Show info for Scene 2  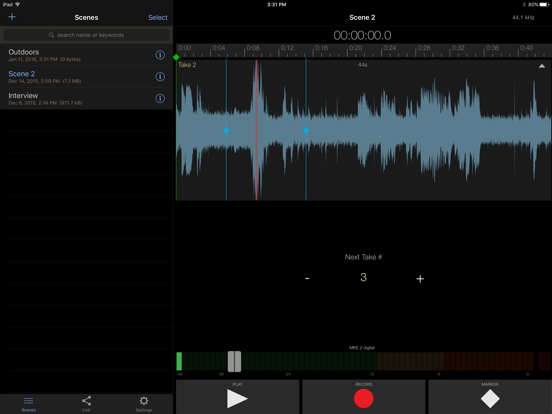pos(160,77)
